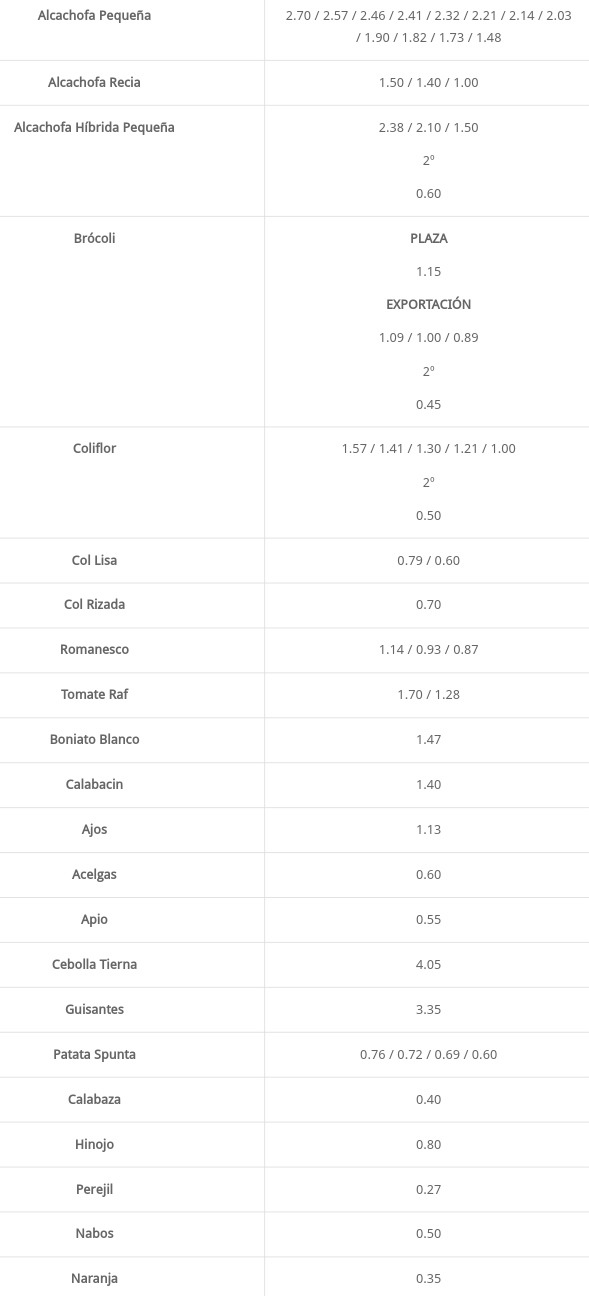The image size is (589, 1296).
Task: Click the Romanesco prices 1.14 / 0.93 / 0.87
Action: [428, 649]
